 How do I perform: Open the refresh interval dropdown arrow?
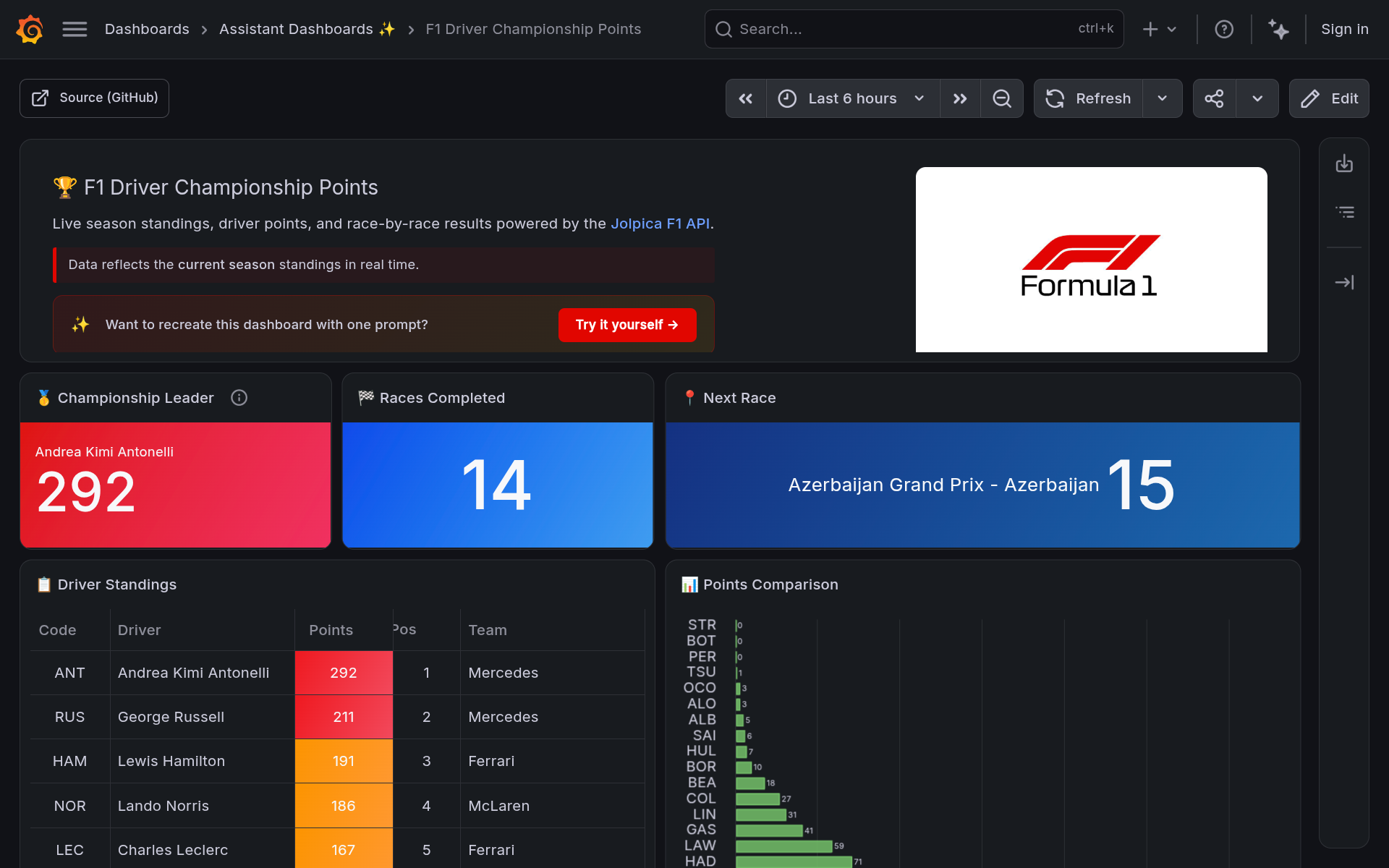click(1162, 98)
